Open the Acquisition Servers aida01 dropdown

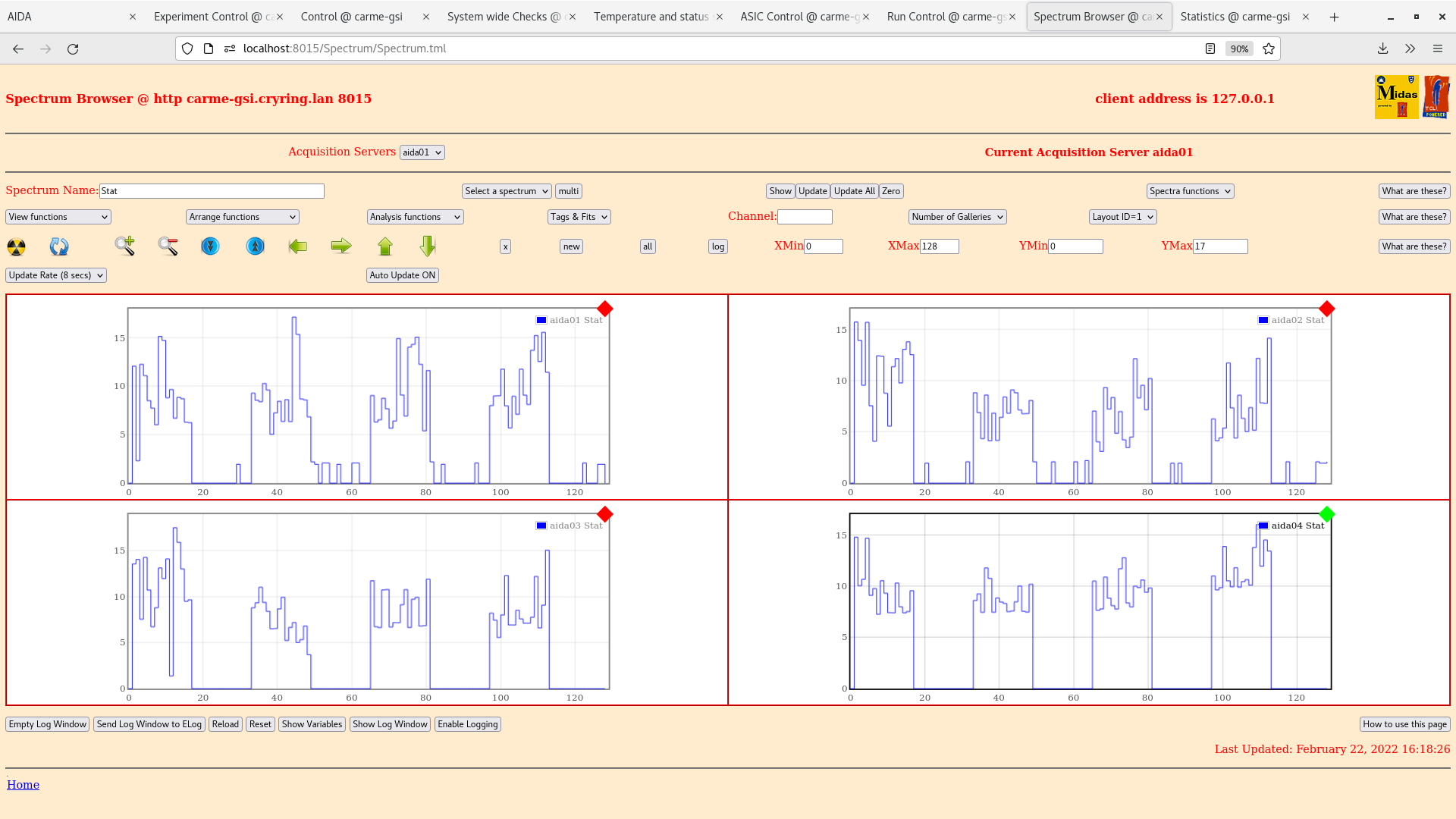point(422,152)
